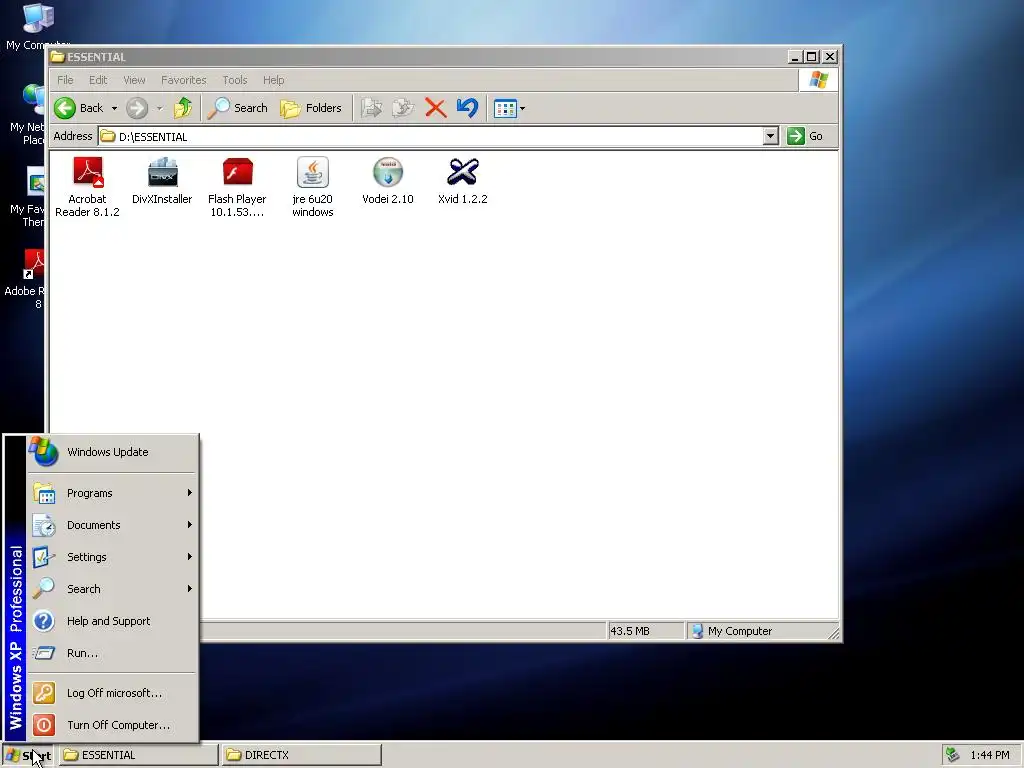Open Help and Support
This screenshot has width=1024, height=768.
click(x=112, y=621)
